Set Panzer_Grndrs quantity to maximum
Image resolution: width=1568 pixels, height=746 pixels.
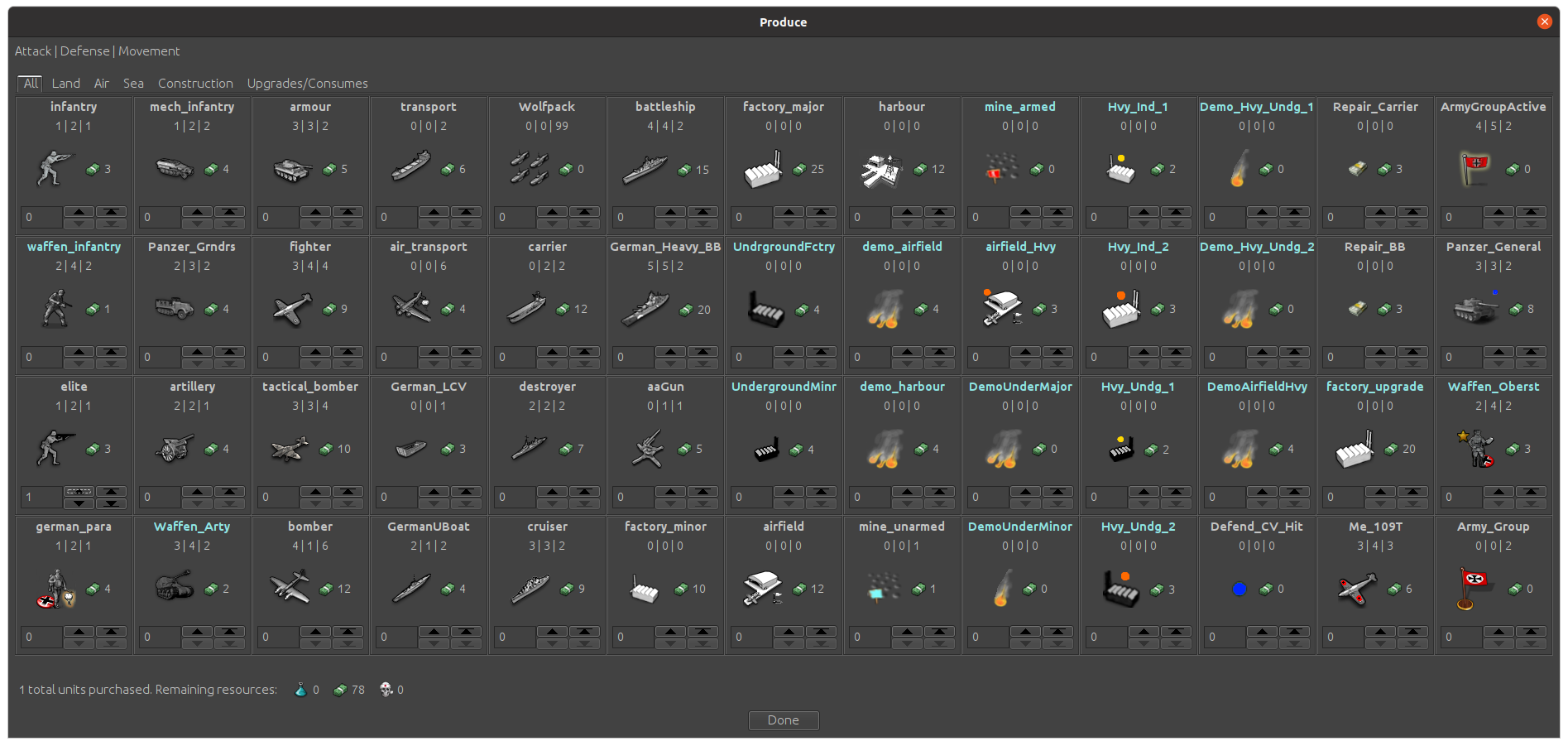tap(230, 352)
